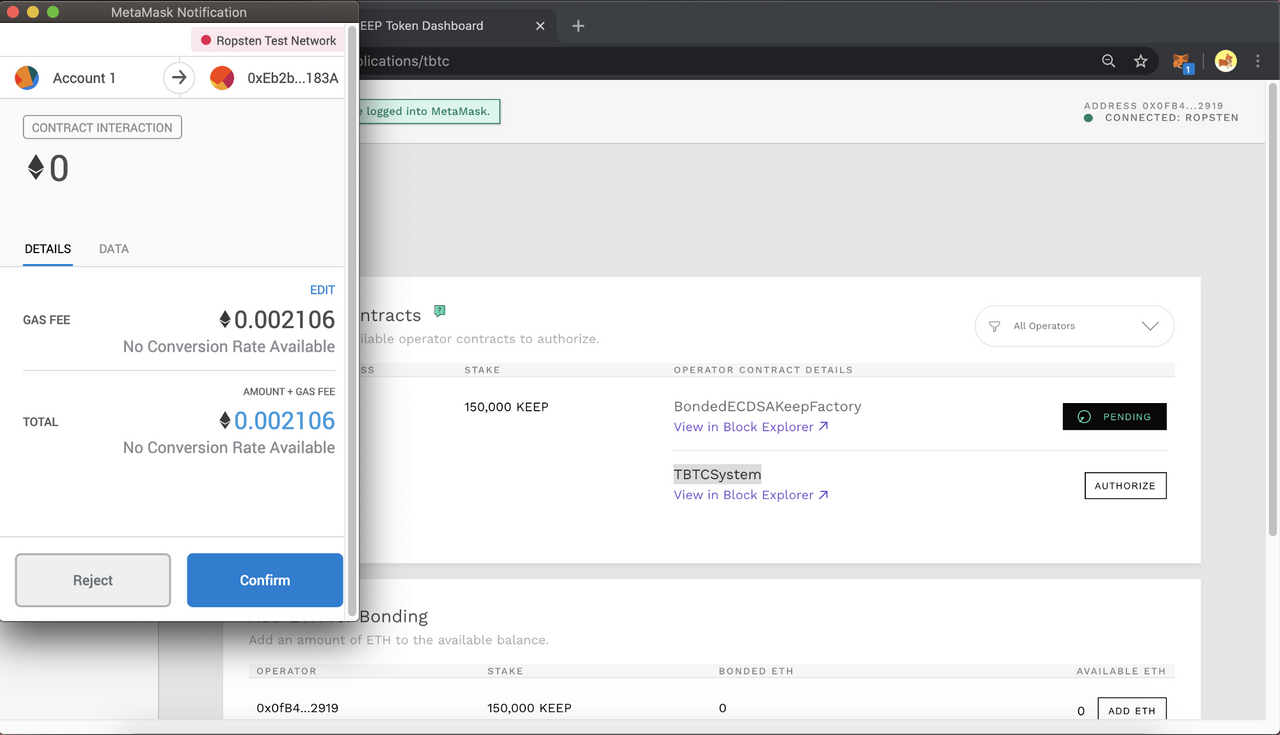Click the 0xEb2b...183A recipient address
This screenshot has width=1280, height=735.
click(x=293, y=78)
